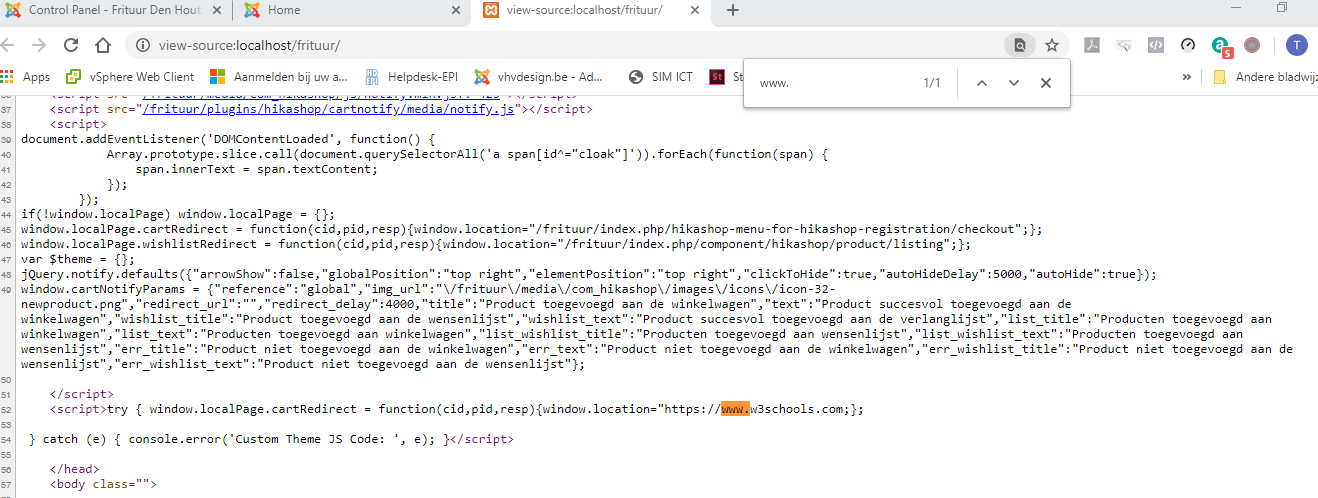
Task: Open the green extension with the 5 badge
Action: click(x=1221, y=46)
